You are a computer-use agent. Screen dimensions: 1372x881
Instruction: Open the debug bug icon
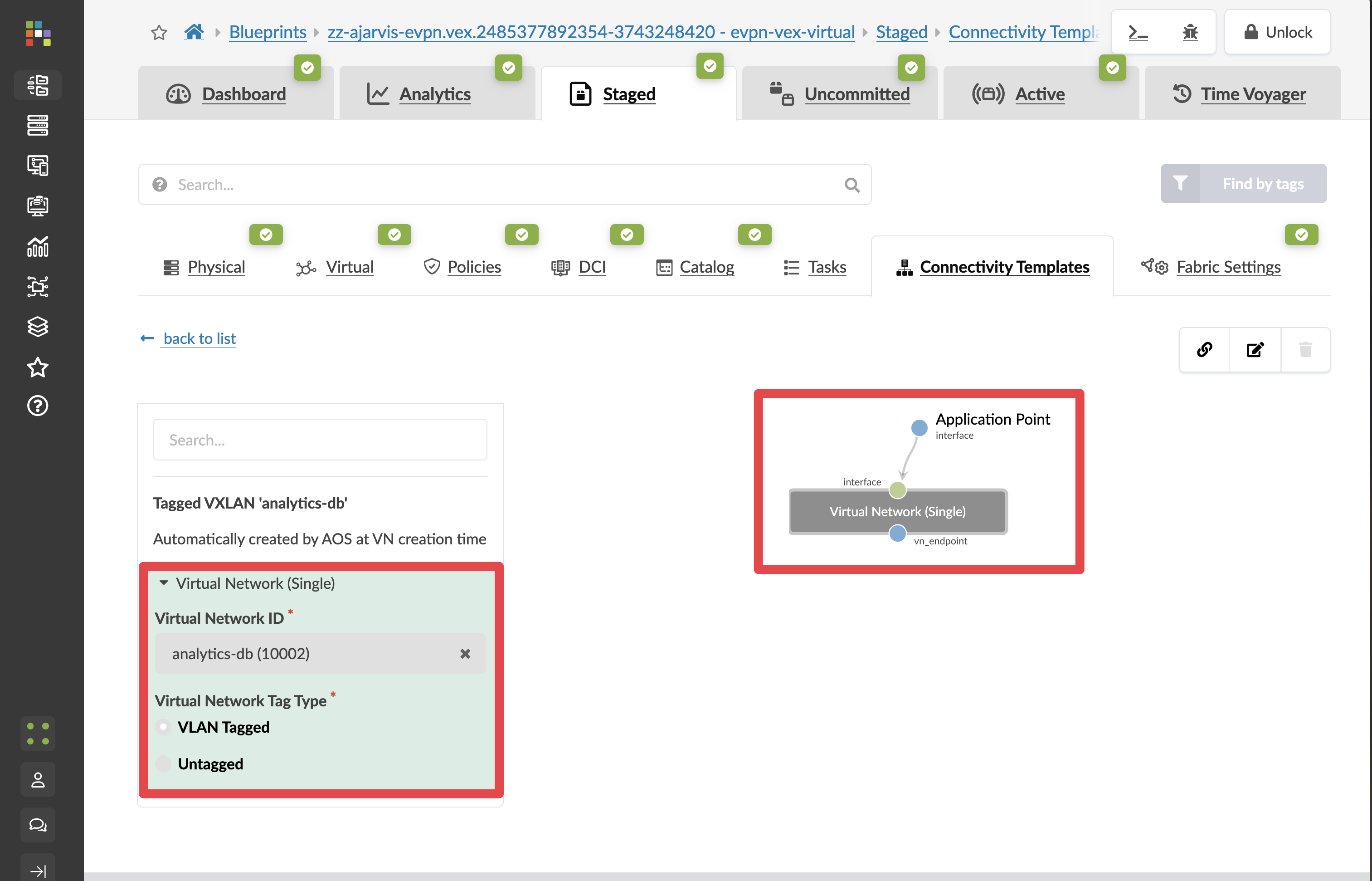pyautogui.click(x=1190, y=32)
